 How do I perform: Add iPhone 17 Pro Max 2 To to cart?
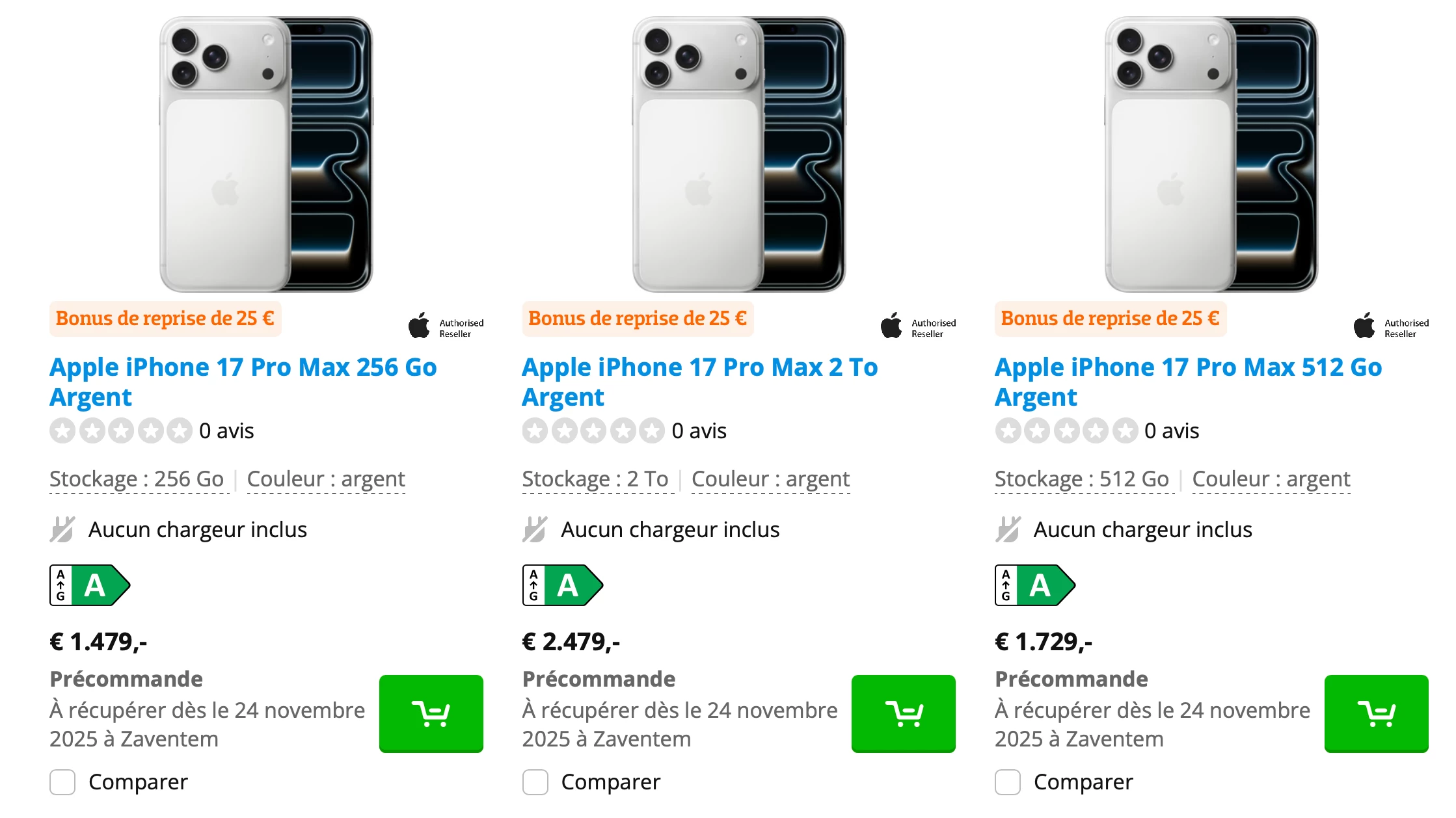(x=903, y=713)
